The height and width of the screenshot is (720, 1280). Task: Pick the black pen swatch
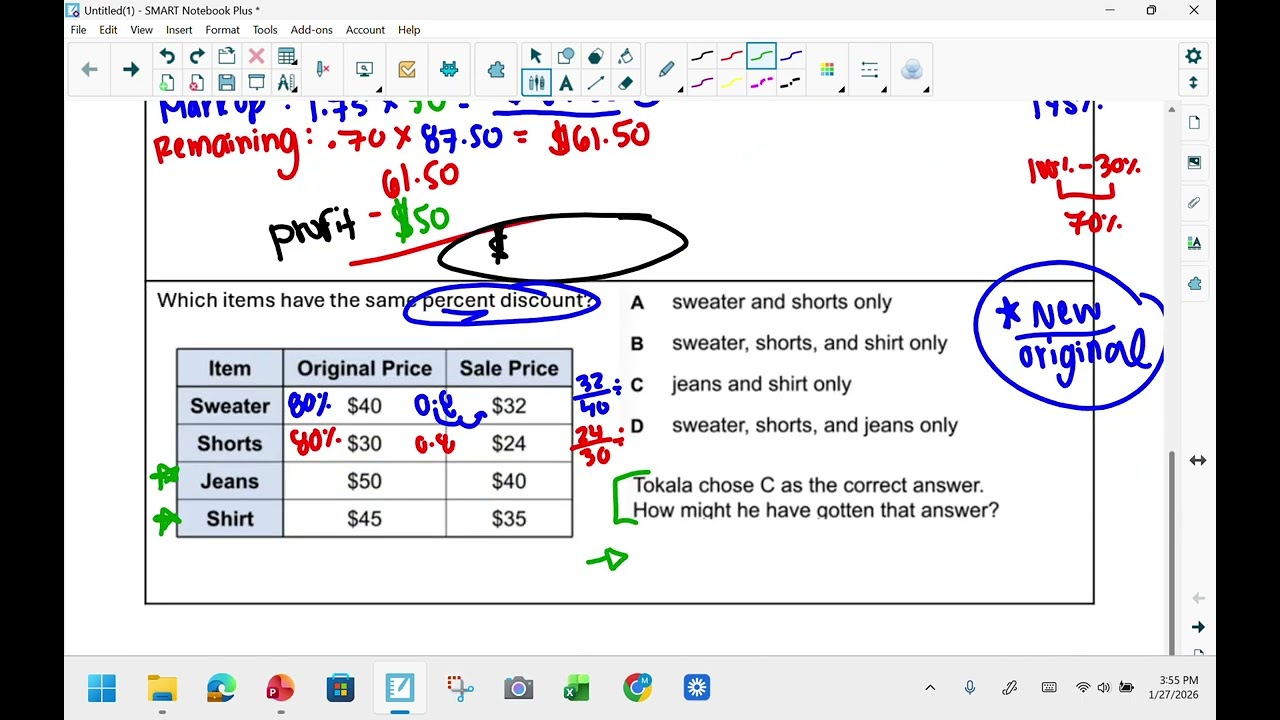pos(702,56)
